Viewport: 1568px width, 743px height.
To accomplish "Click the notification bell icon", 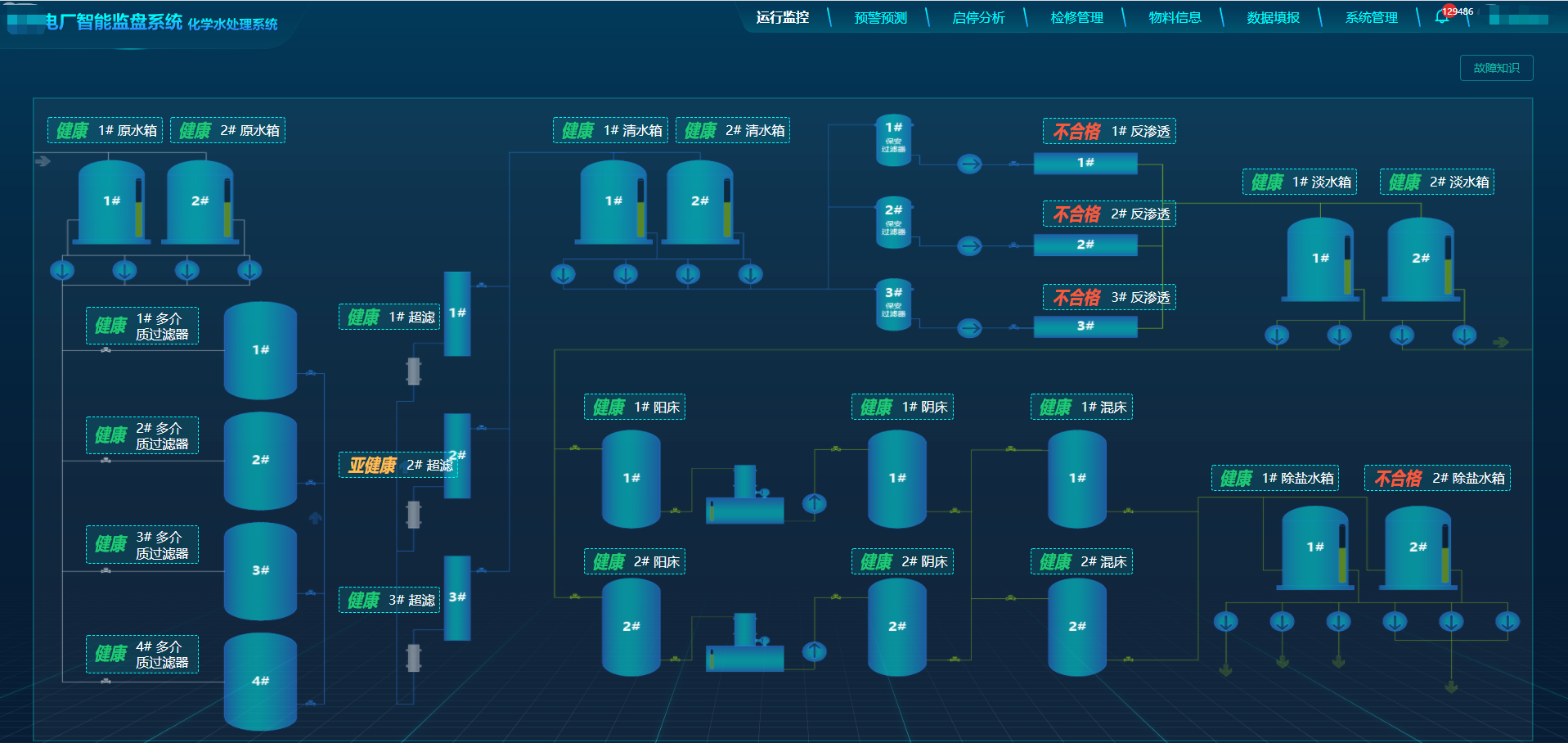I will (1442, 17).
